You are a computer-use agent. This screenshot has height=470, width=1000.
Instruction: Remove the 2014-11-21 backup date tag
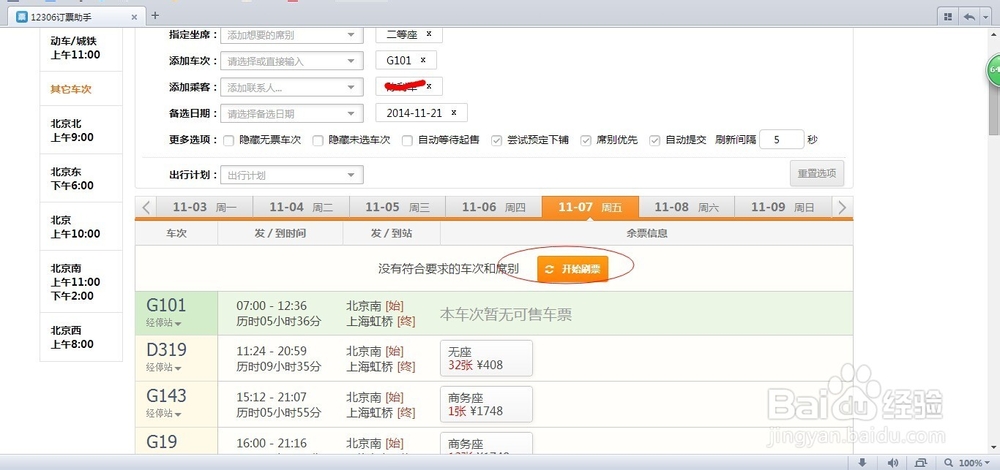453,112
